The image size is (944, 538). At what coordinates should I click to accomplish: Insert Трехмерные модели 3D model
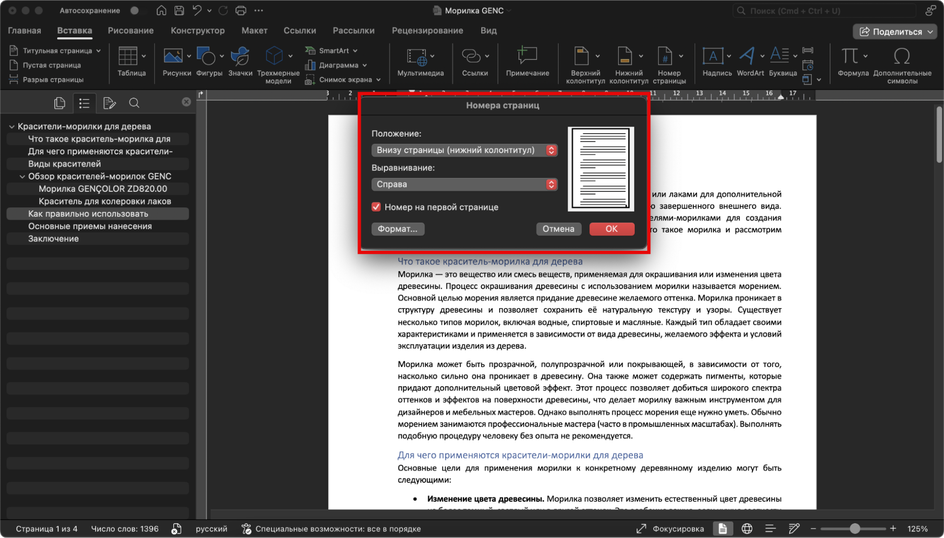[x=275, y=57]
